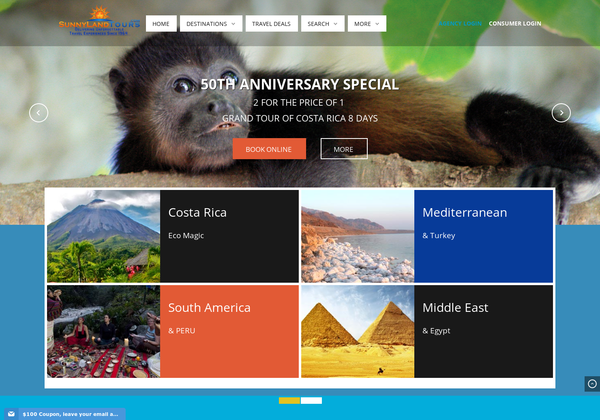Screen dimensions: 600x420
Task: Open the Egypt pyramids thumbnail
Action: tap(357, 332)
